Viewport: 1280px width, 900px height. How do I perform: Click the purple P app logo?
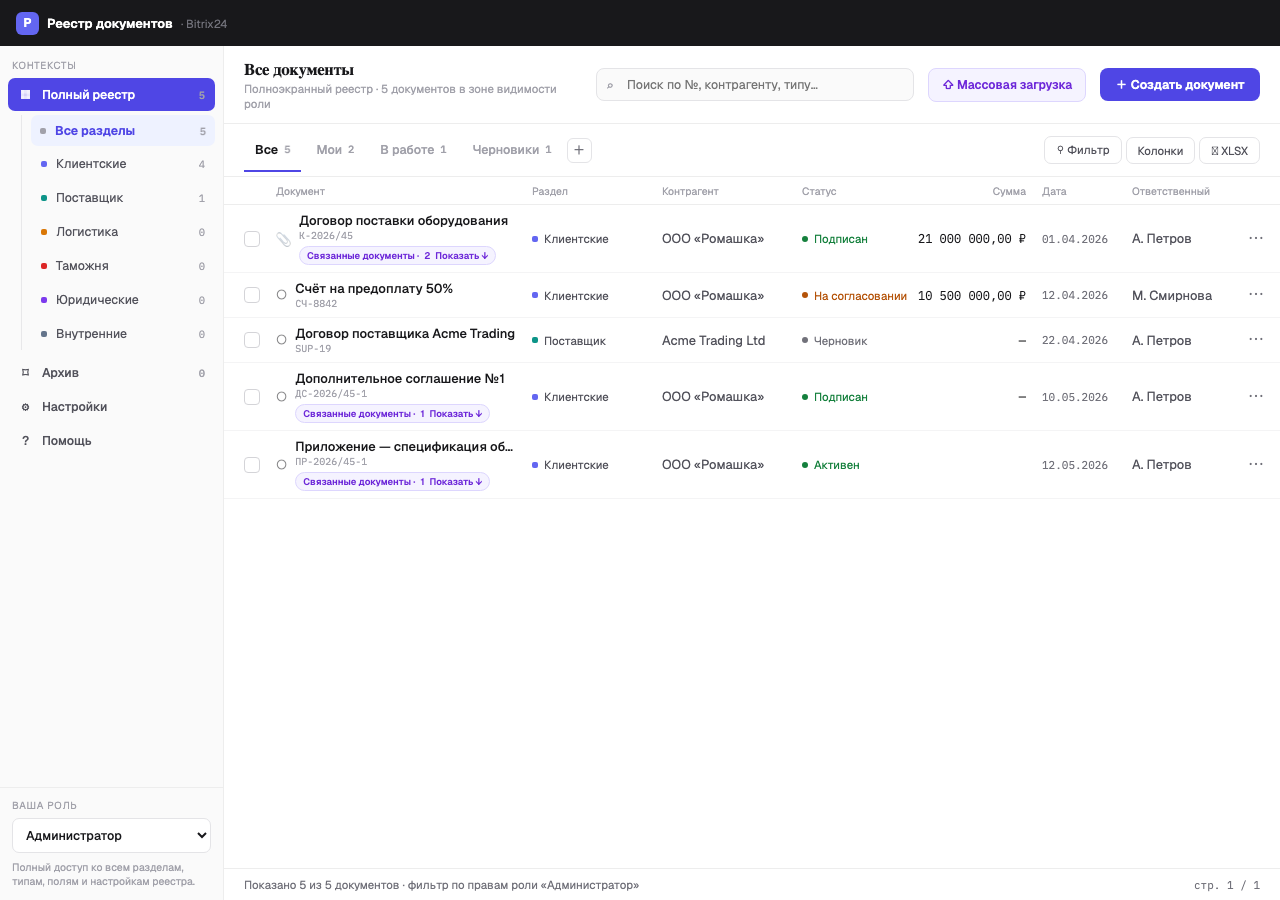coord(27,23)
